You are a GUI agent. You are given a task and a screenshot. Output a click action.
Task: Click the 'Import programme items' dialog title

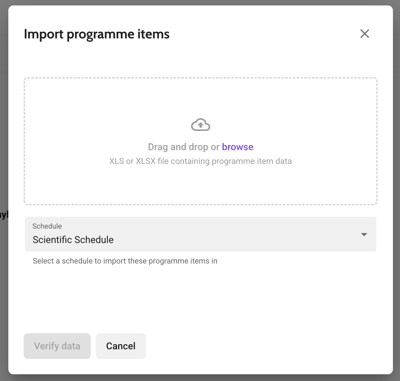click(97, 34)
